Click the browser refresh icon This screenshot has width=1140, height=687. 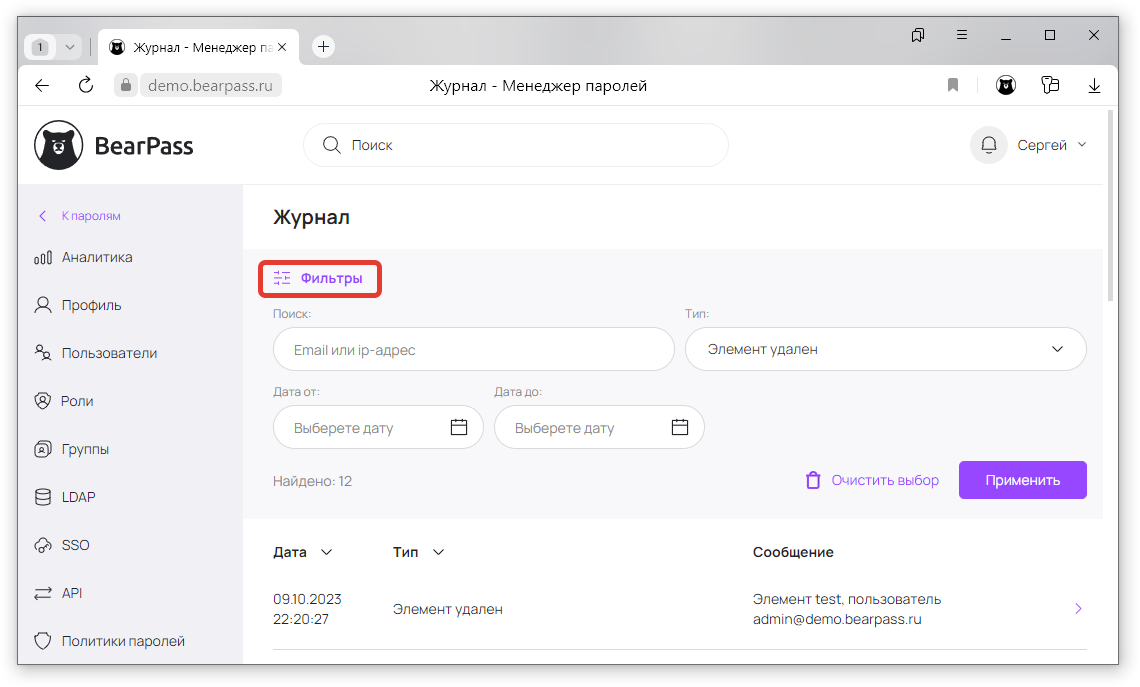coord(86,85)
